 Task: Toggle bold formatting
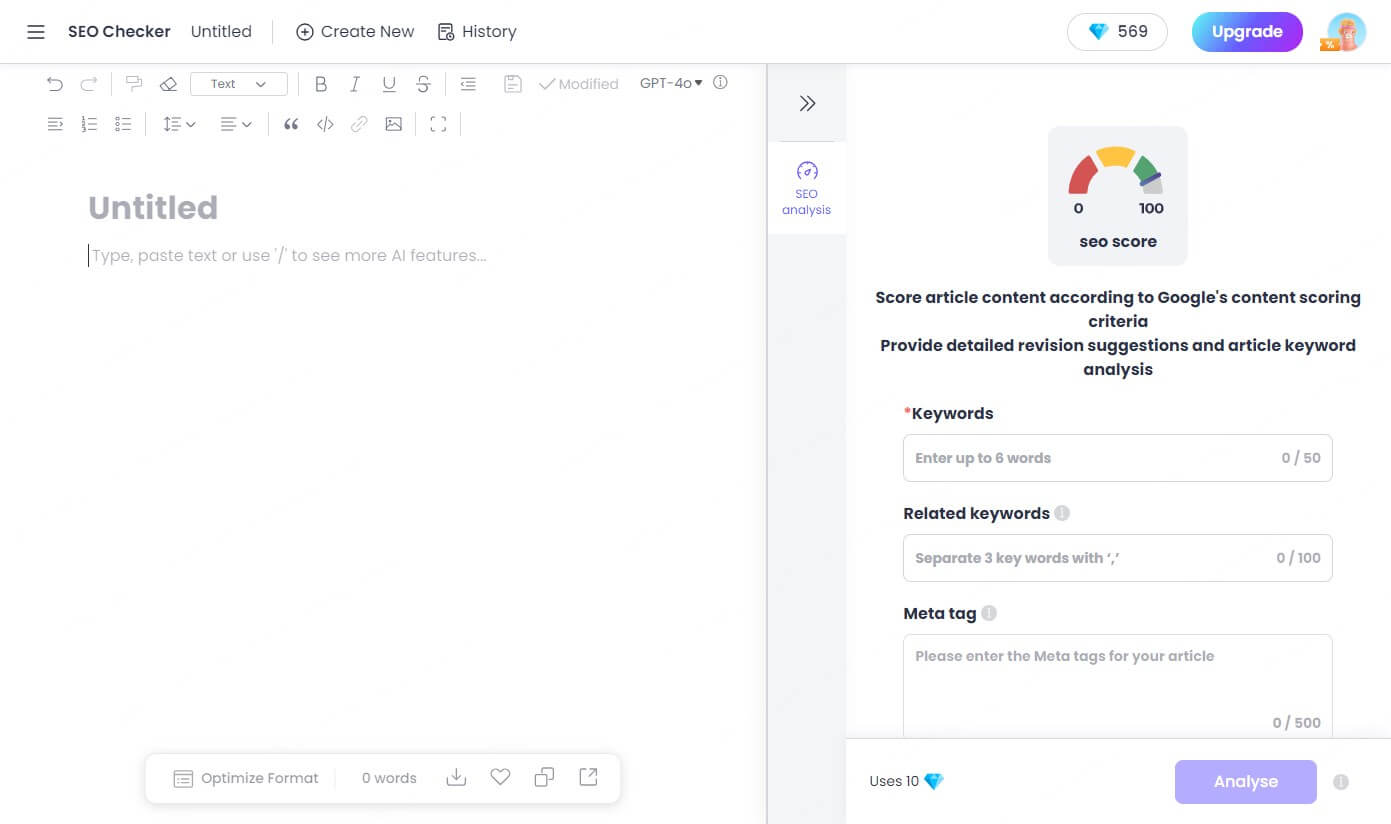tap(320, 84)
